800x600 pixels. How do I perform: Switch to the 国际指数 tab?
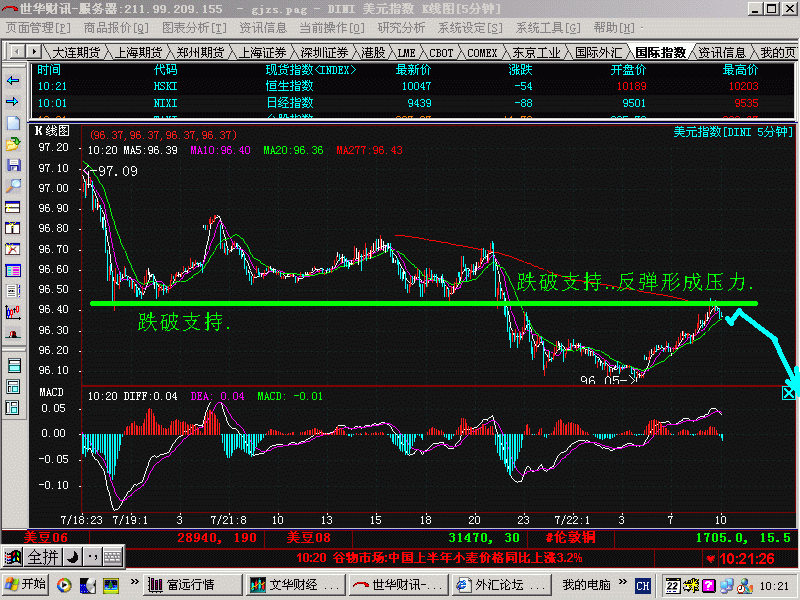[x=661, y=53]
